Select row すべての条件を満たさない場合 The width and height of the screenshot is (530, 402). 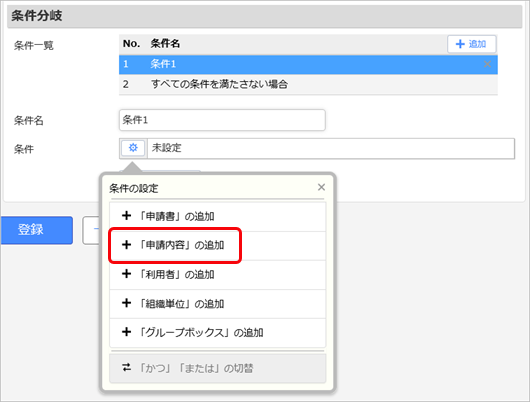pos(308,84)
